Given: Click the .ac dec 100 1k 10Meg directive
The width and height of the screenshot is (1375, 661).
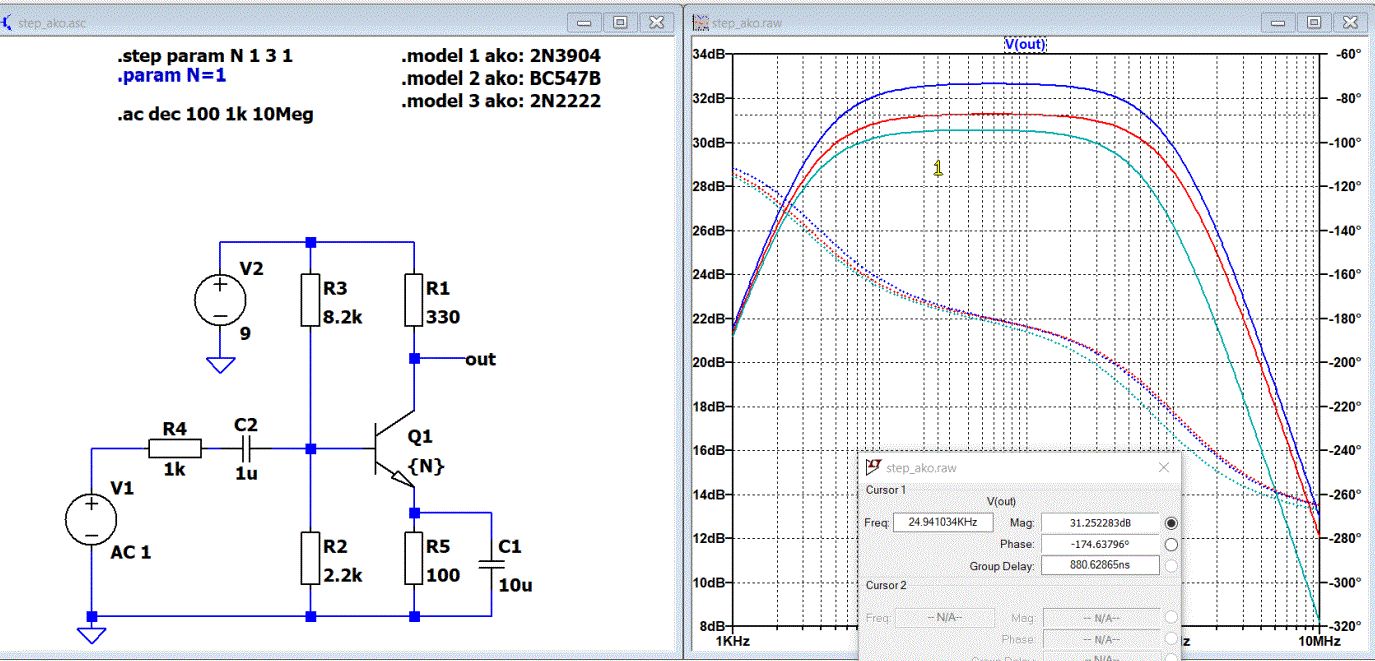Looking at the screenshot, I should [215, 114].
